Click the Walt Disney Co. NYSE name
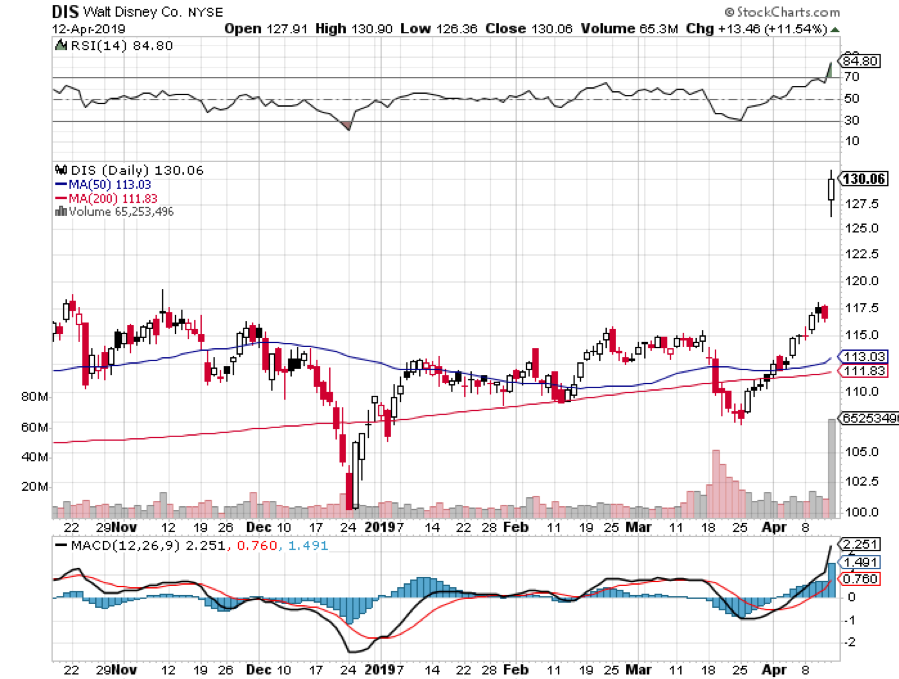Viewport: 899px width, 679px height. click(153, 12)
